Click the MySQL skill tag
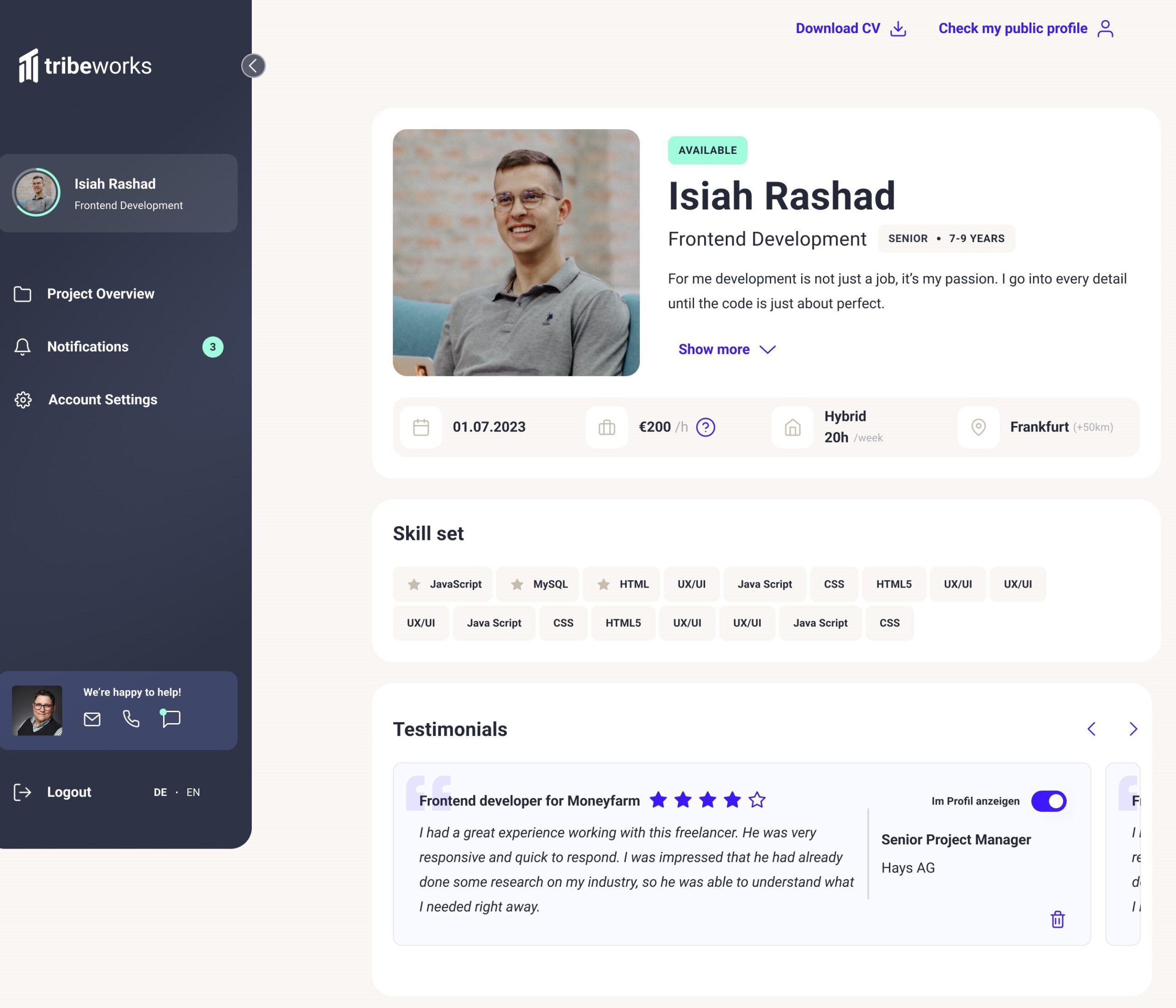Viewport: 1176px width, 1008px height. point(537,584)
